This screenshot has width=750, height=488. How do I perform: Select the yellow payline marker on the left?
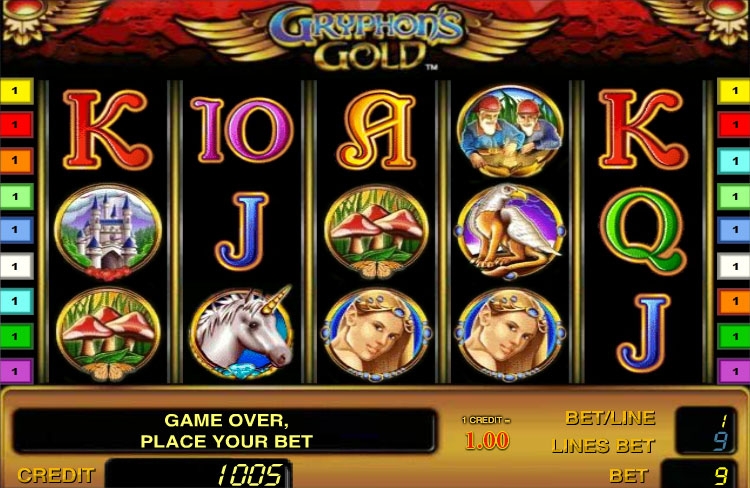pos(16,90)
